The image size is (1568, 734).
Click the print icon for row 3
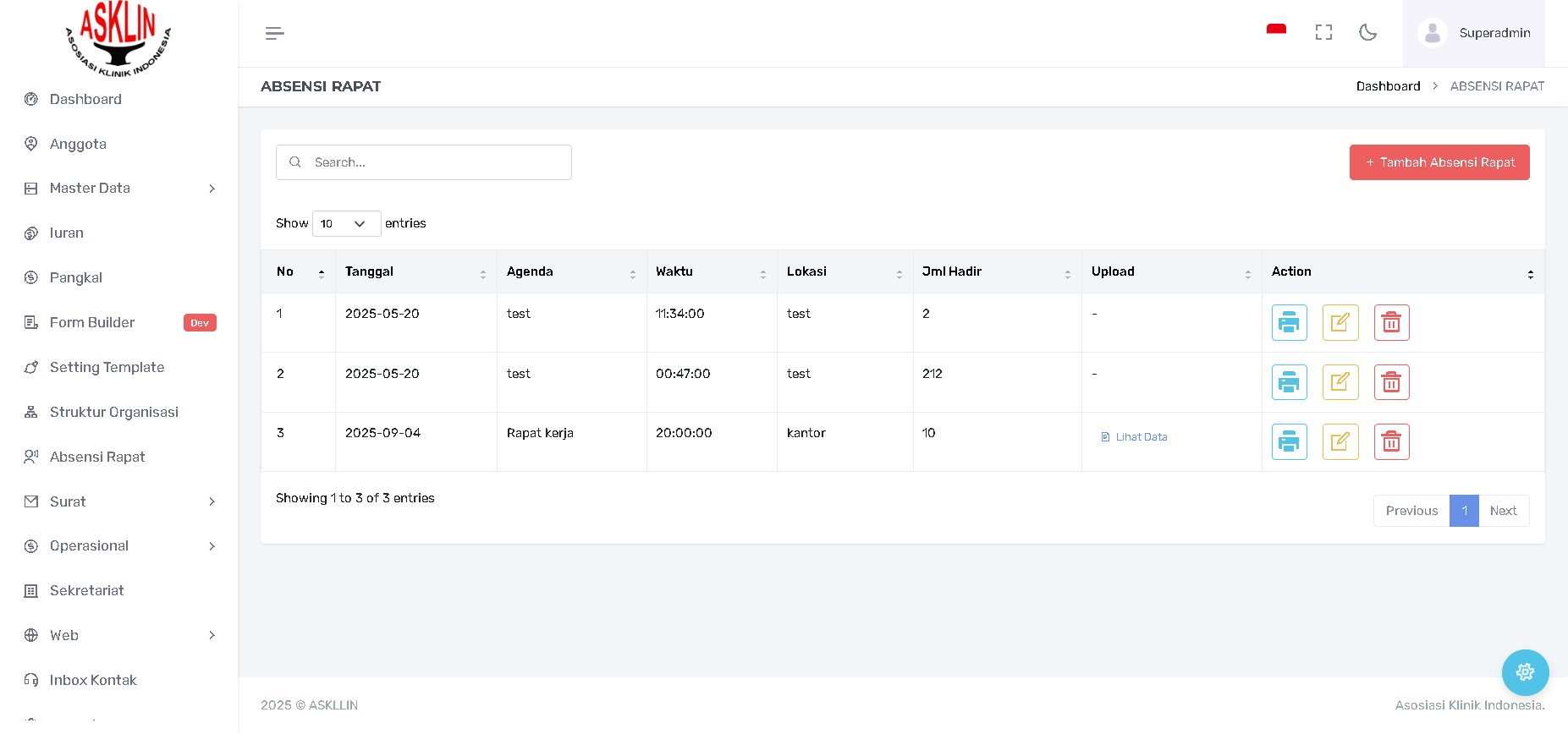pos(1289,441)
